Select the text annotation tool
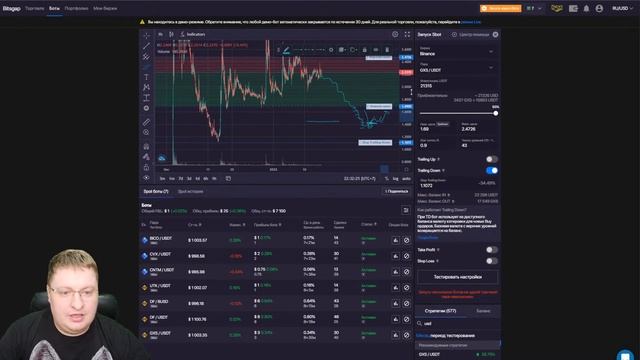 point(146,77)
